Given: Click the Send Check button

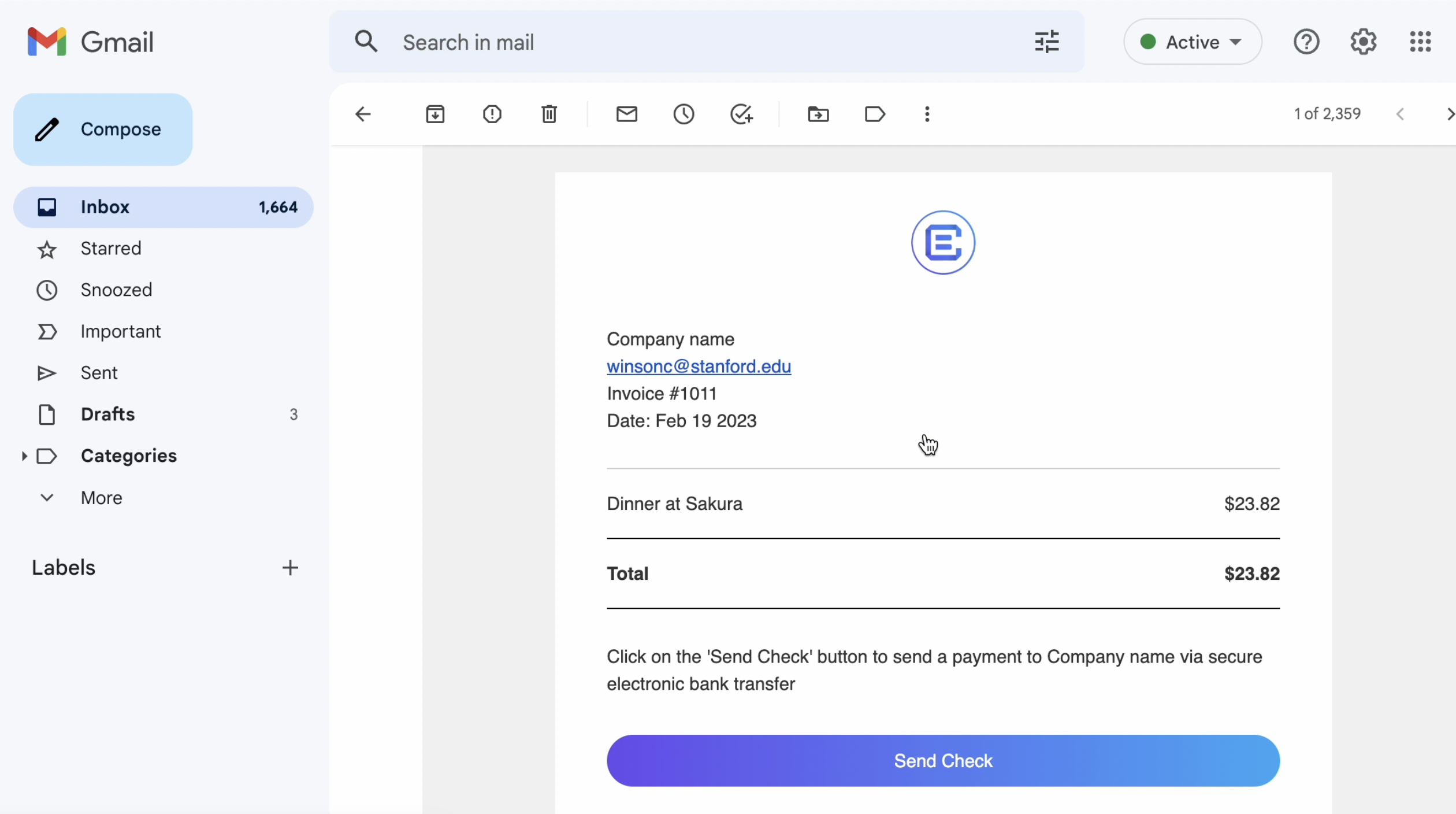Looking at the screenshot, I should click(x=943, y=761).
